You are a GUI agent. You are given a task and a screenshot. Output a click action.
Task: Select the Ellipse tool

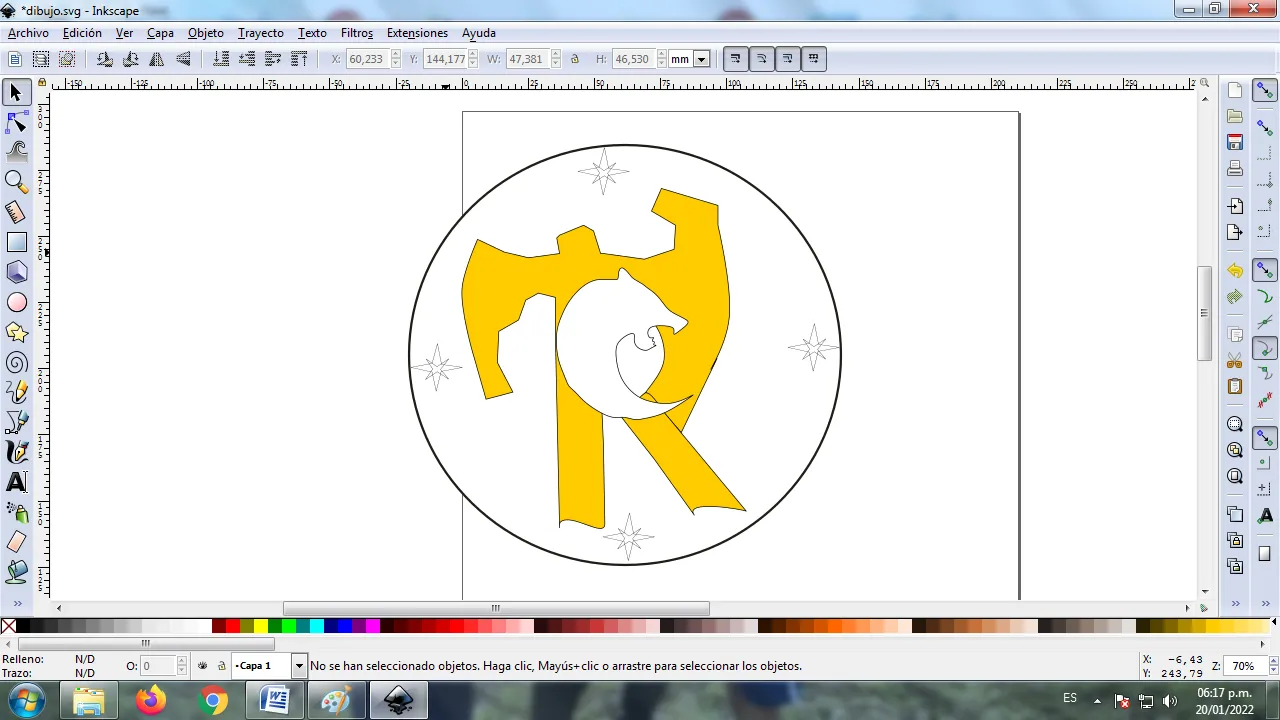pyautogui.click(x=16, y=302)
